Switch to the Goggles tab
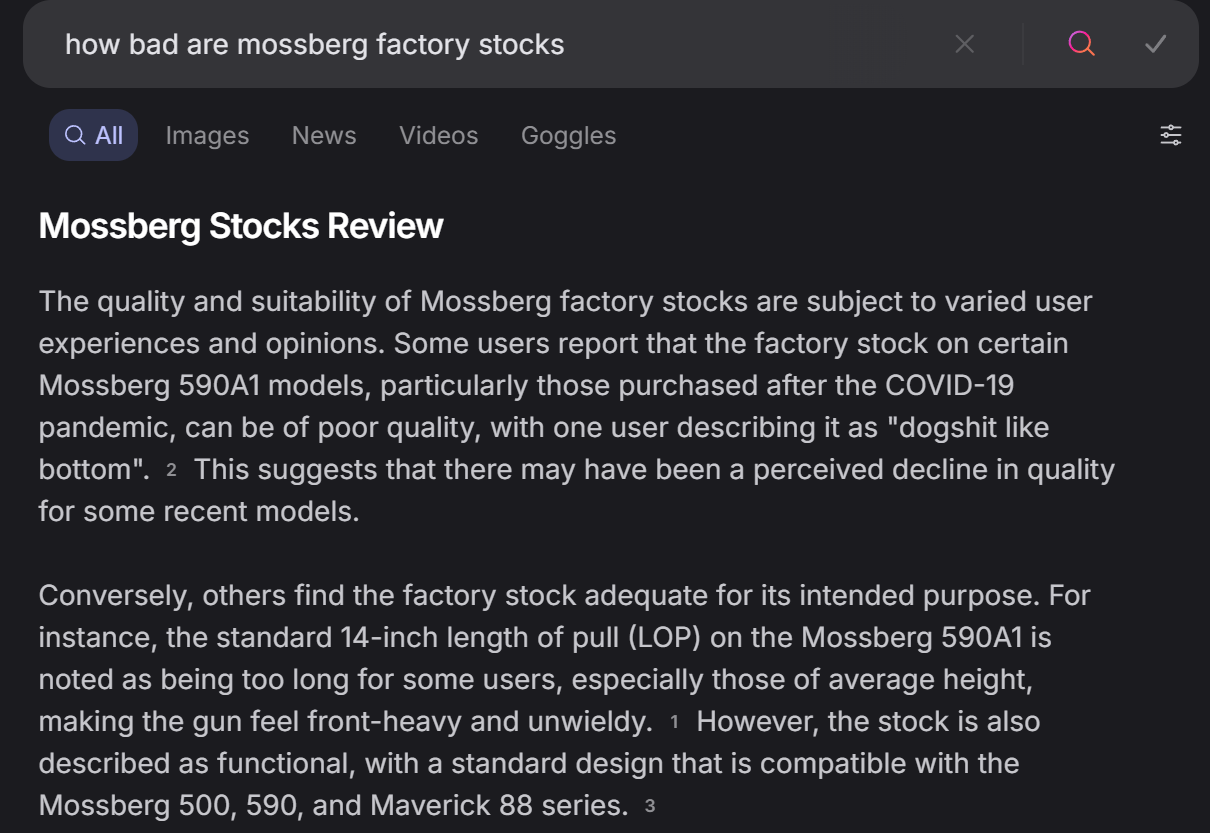This screenshot has width=1210, height=833. coord(568,135)
